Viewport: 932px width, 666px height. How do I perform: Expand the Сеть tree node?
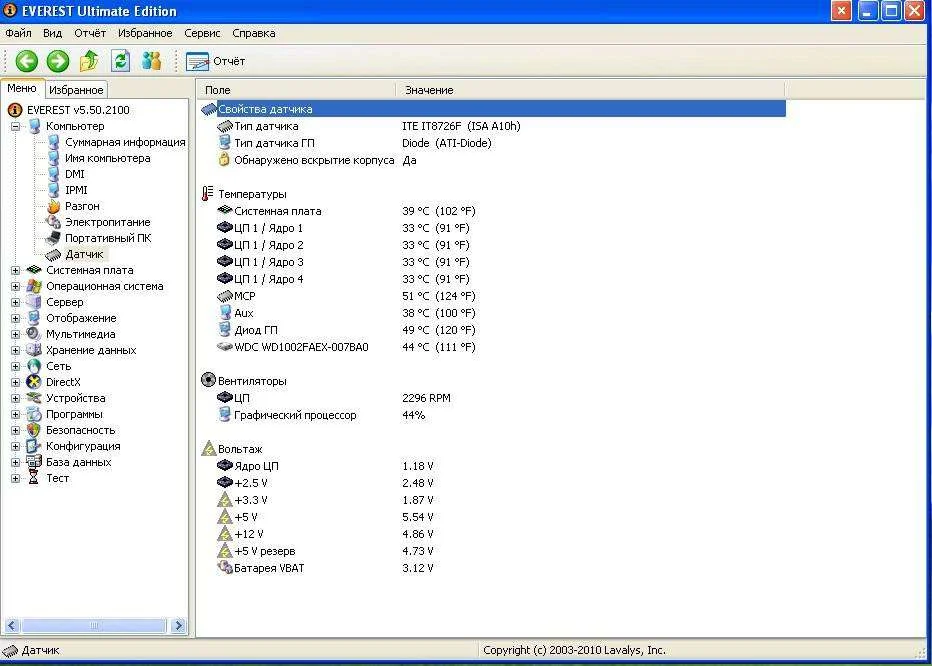(15, 367)
